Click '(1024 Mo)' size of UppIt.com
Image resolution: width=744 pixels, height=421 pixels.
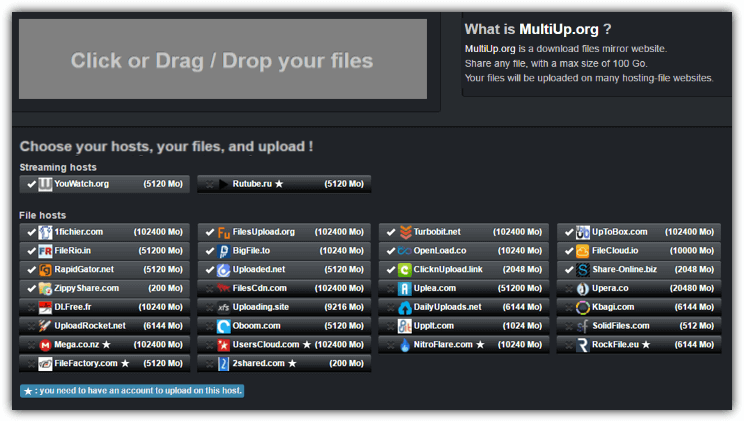522,326
